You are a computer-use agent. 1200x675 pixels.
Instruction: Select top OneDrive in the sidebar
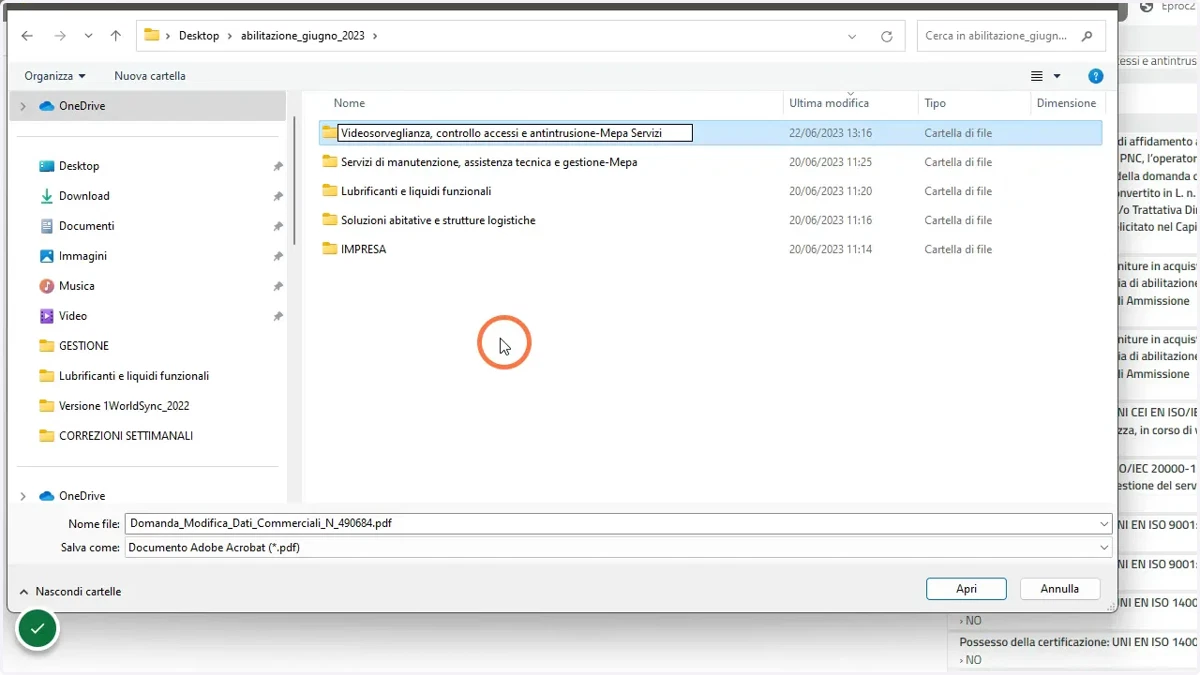(81, 106)
